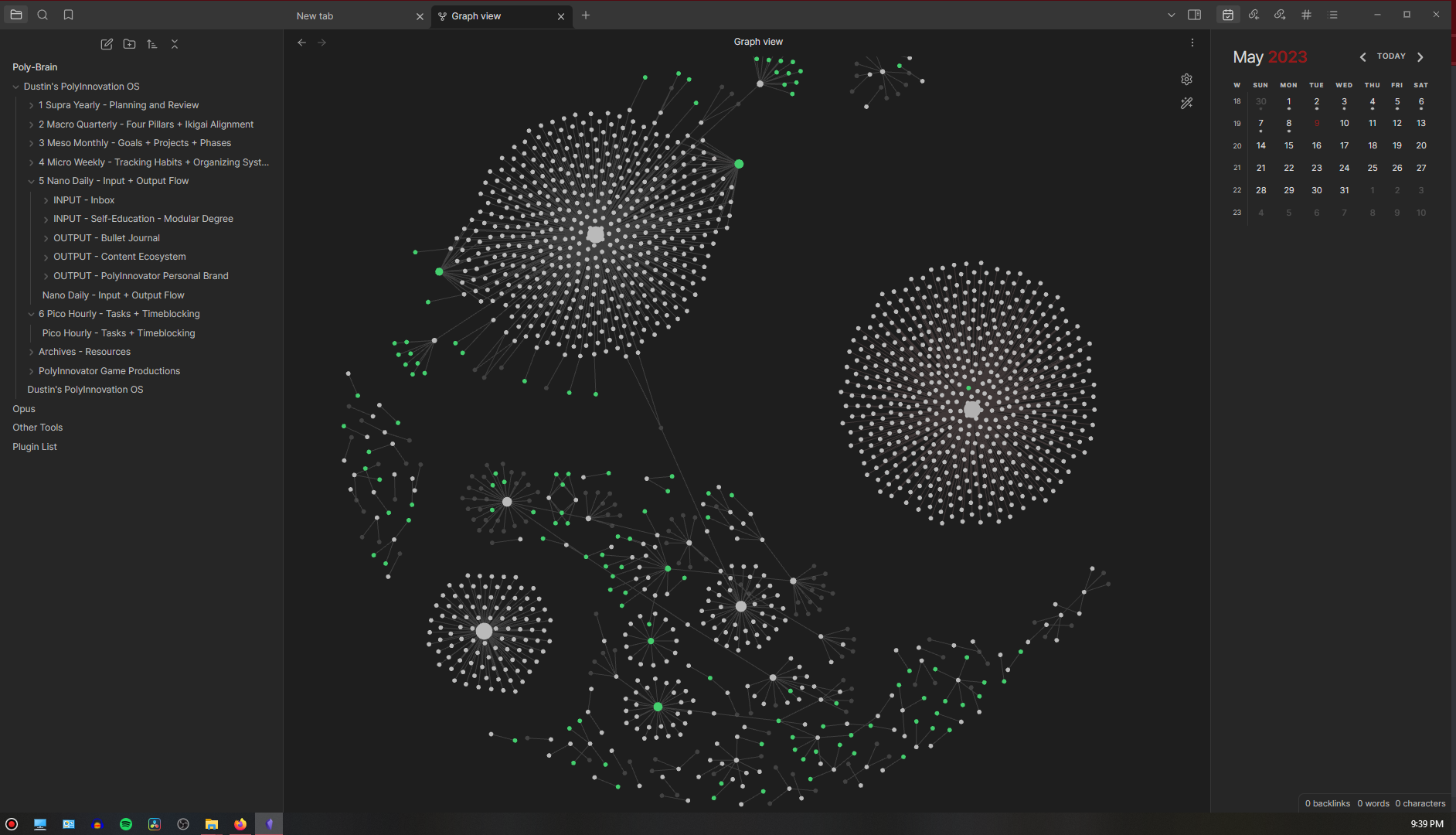Show the tags pane in right sidebar
The width and height of the screenshot is (1456, 835).
coord(1306,15)
